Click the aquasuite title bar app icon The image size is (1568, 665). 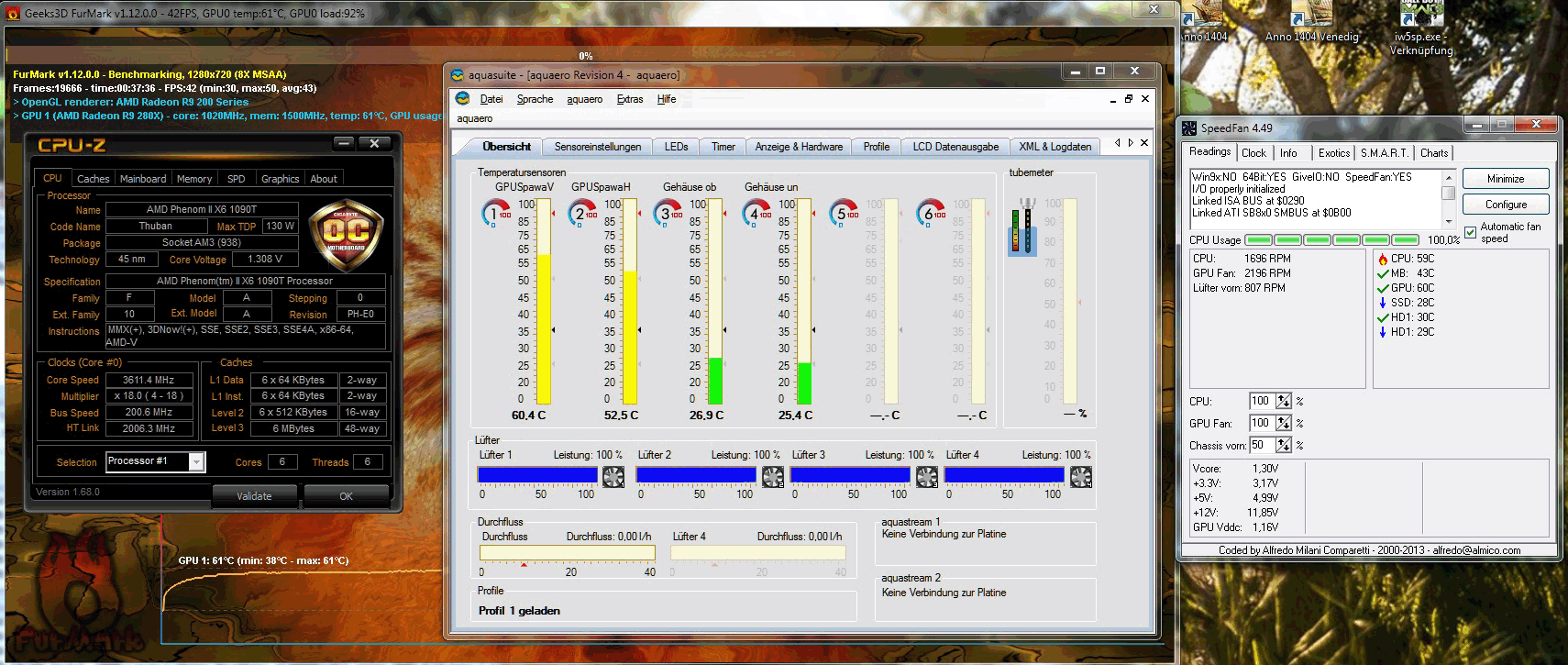(458, 75)
